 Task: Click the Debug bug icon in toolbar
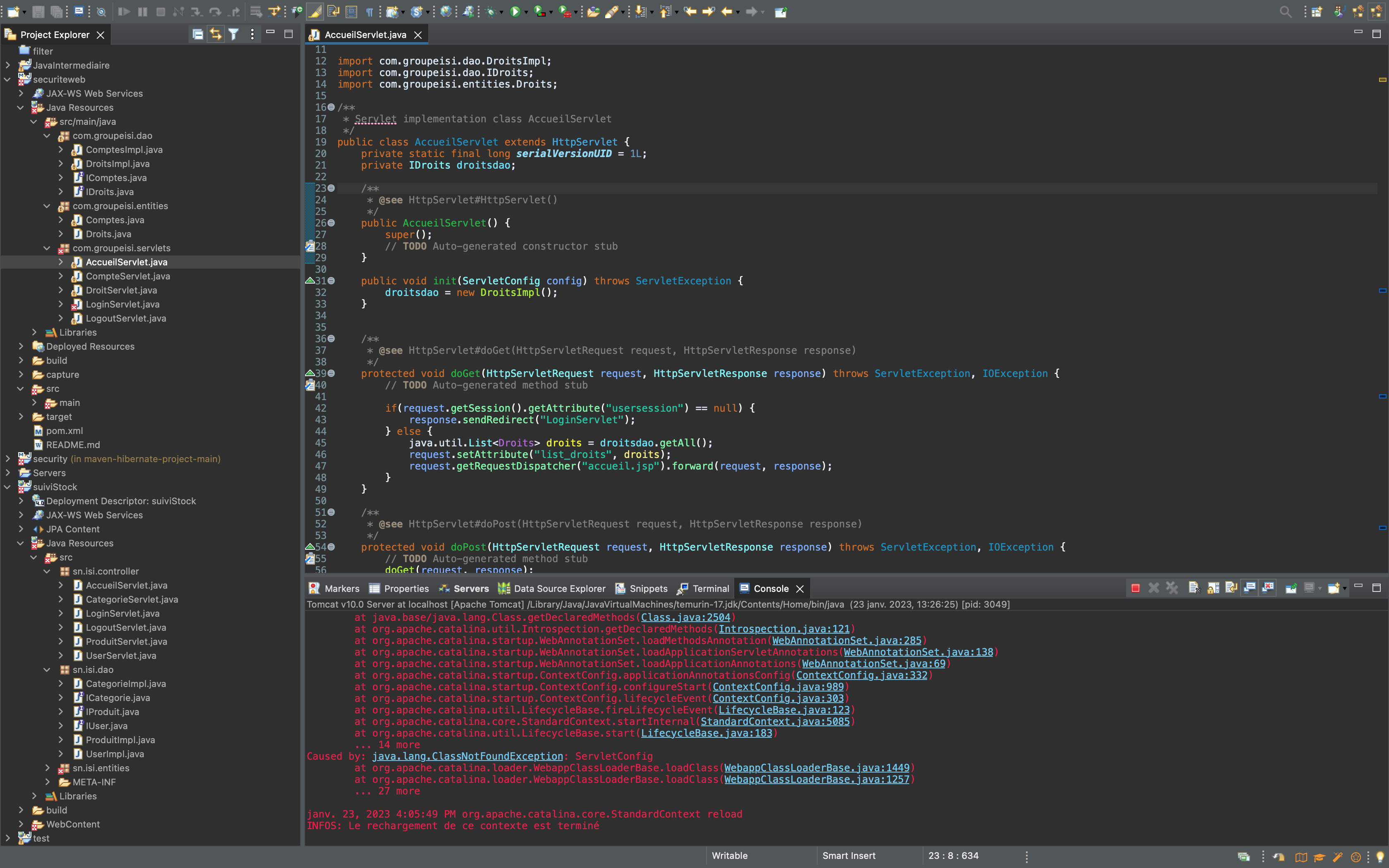[491, 12]
